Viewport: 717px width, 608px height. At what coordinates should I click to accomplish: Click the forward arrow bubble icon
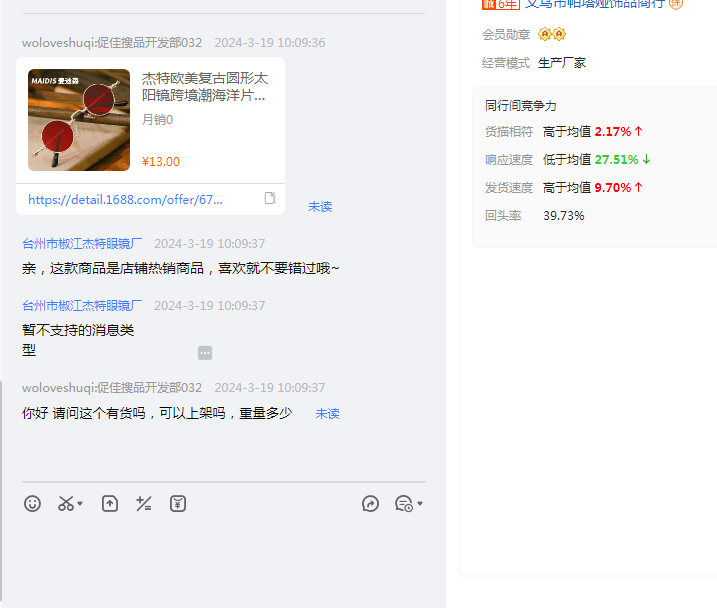(370, 504)
